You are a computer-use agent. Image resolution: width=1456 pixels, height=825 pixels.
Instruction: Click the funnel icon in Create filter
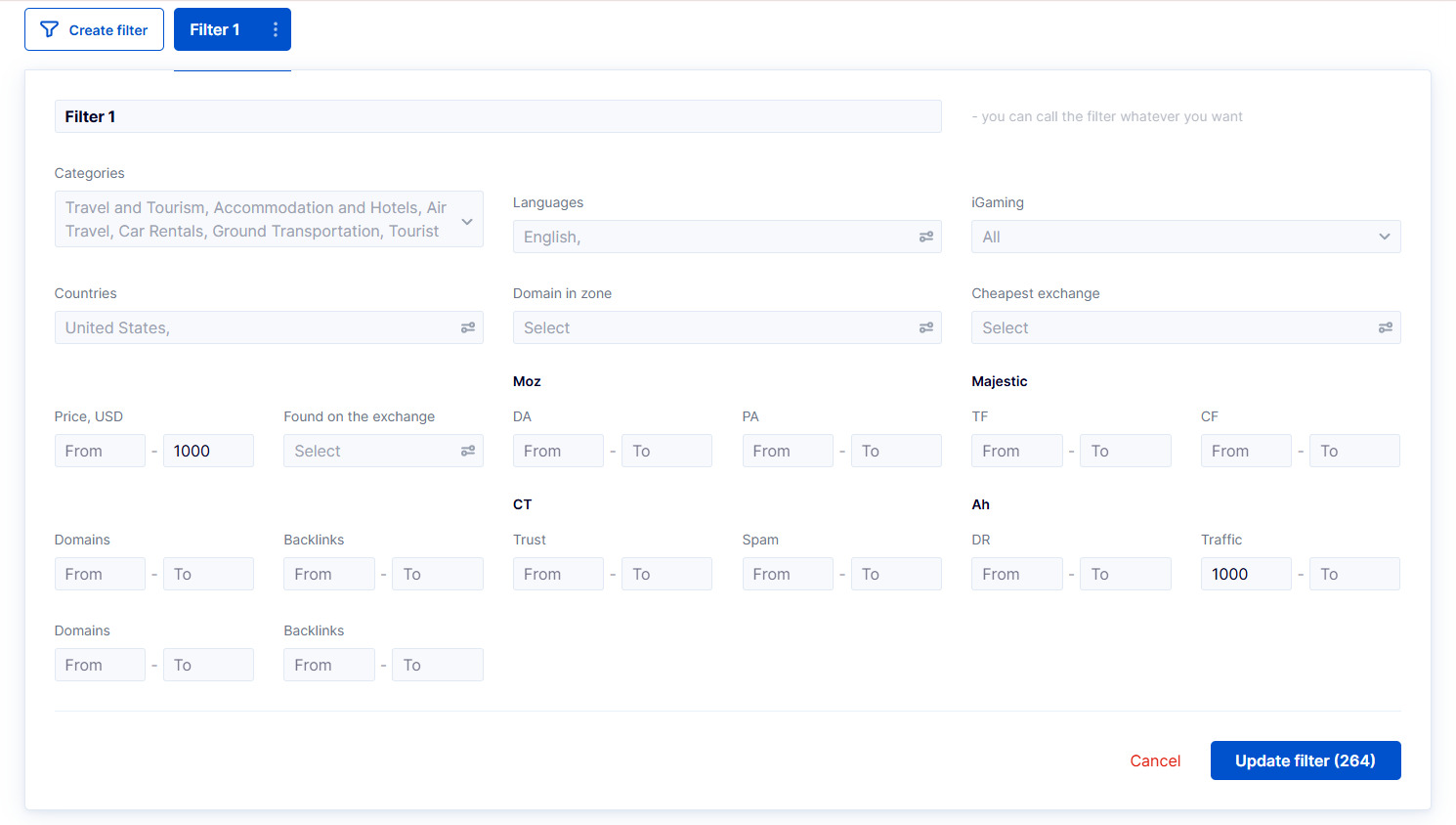coord(49,29)
